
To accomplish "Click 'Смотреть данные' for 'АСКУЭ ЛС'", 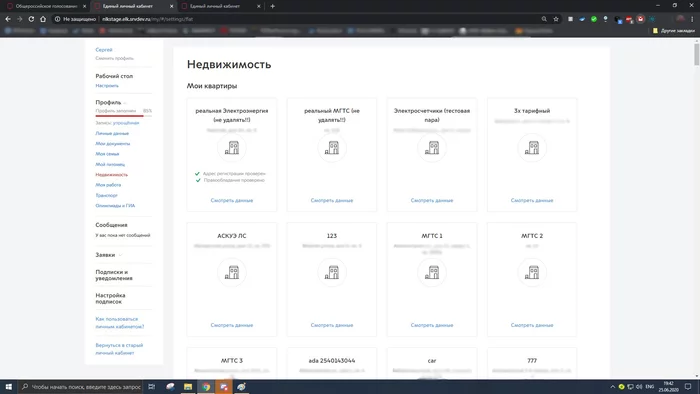I will [x=232, y=325].
